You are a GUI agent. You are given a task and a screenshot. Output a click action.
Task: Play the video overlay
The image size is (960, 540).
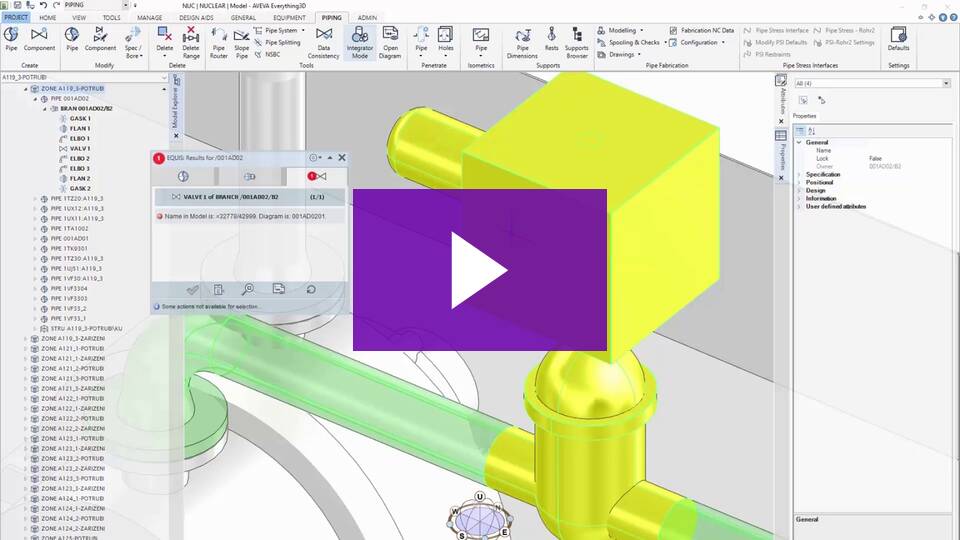click(480, 270)
